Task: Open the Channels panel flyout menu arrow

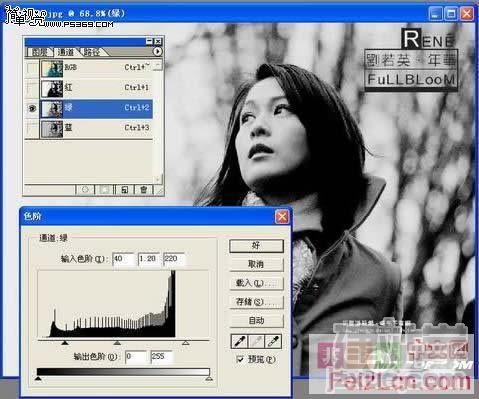Action: [157, 51]
